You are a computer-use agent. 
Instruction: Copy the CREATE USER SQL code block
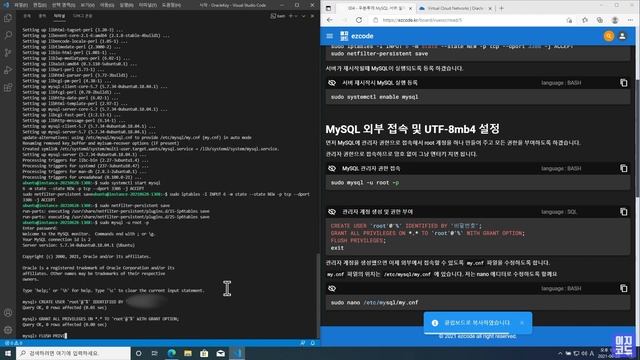[x=624, y=212]
